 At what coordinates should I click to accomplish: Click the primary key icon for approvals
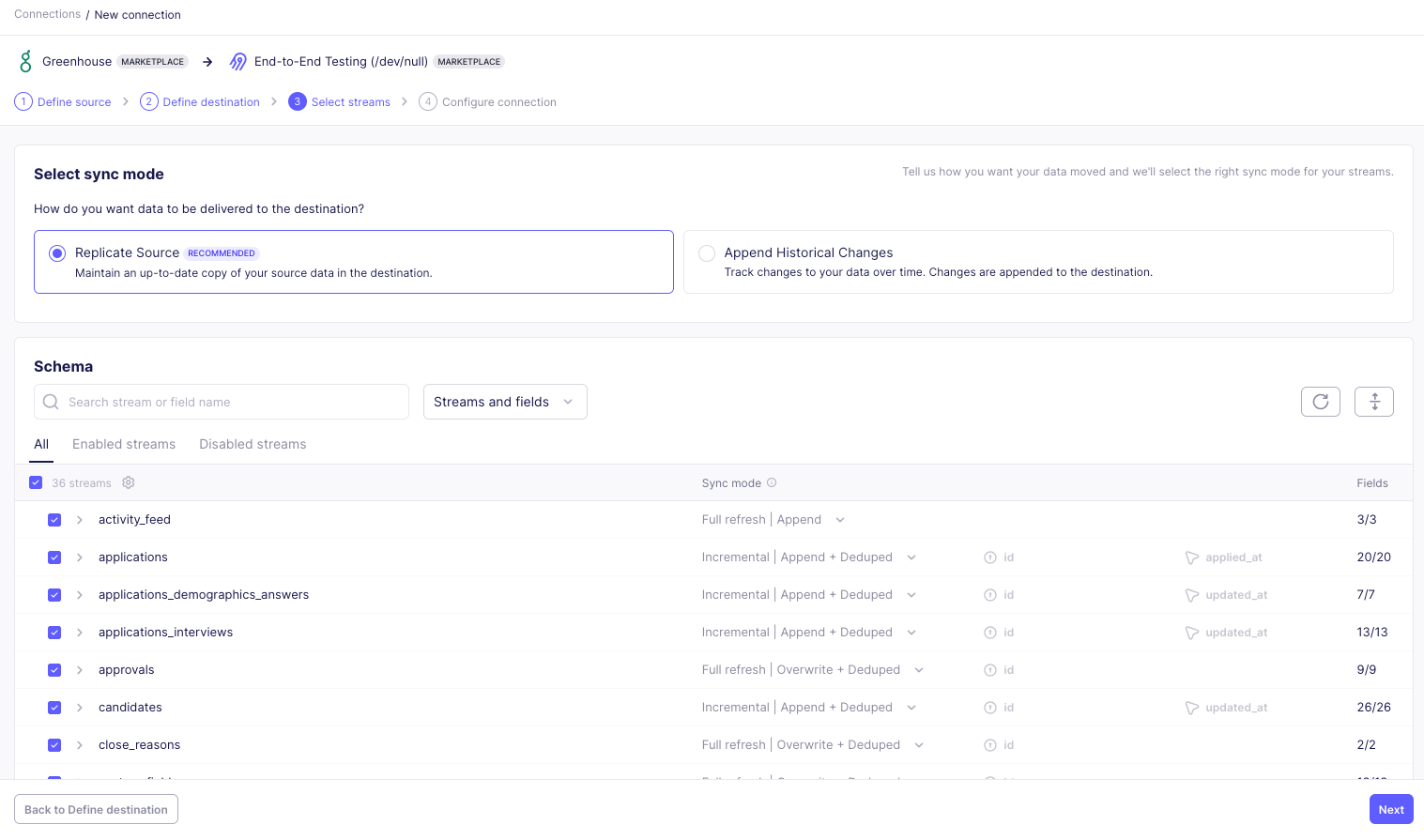tap(989, 670)
